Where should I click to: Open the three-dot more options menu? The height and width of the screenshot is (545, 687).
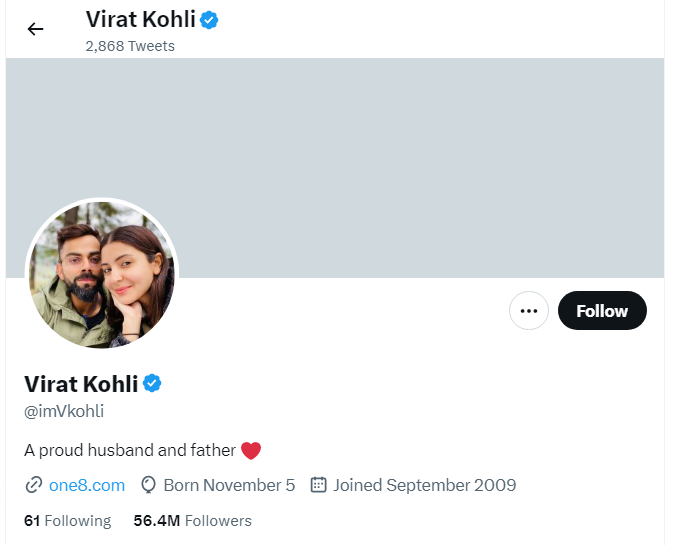tap(529, 311)
